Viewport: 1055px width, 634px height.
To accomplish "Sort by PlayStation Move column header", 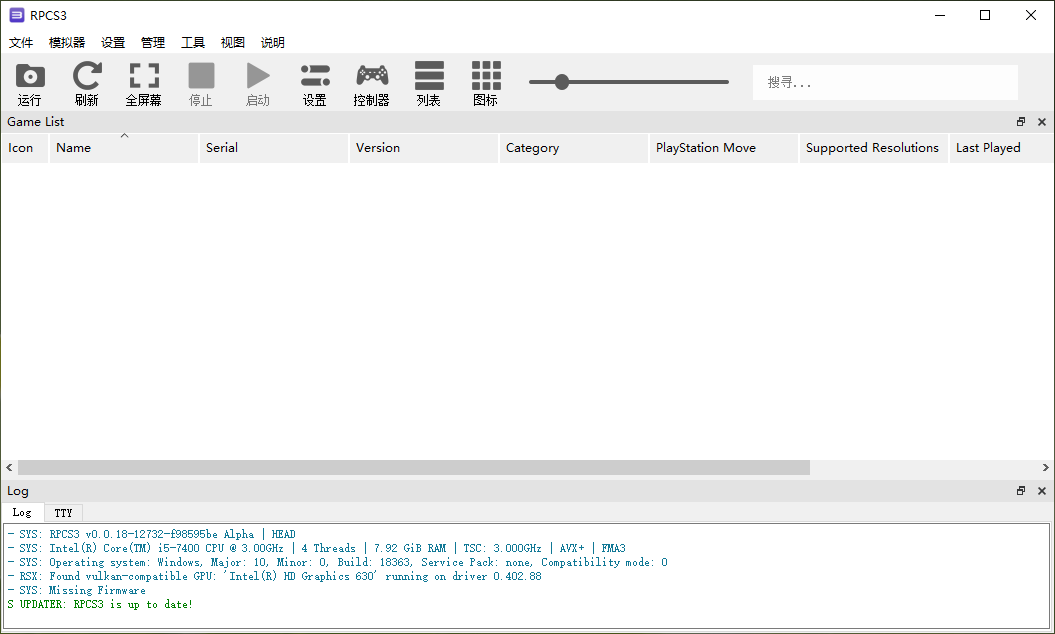I will (x=724, y=148).
